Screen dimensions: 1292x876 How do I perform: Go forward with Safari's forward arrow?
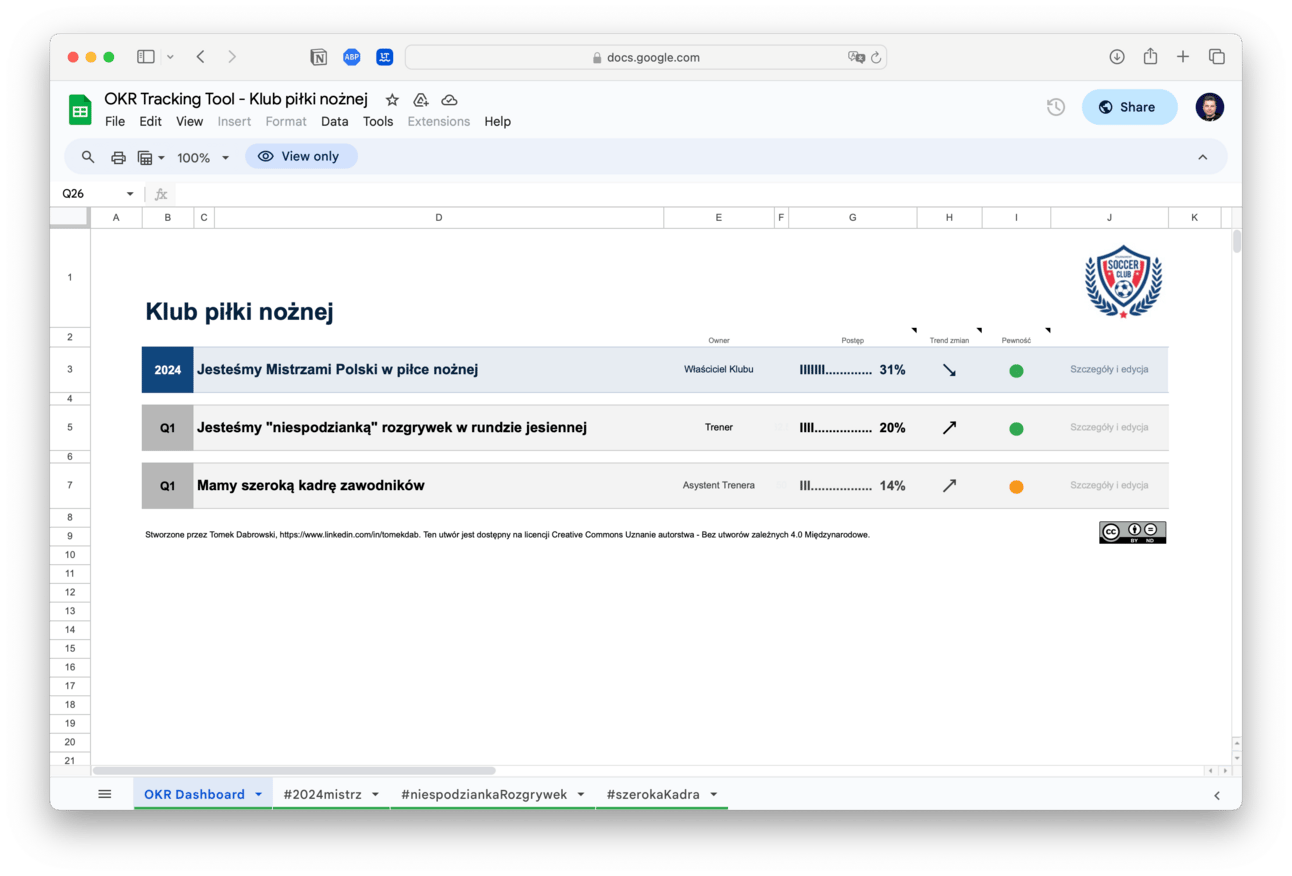(232, 57)
